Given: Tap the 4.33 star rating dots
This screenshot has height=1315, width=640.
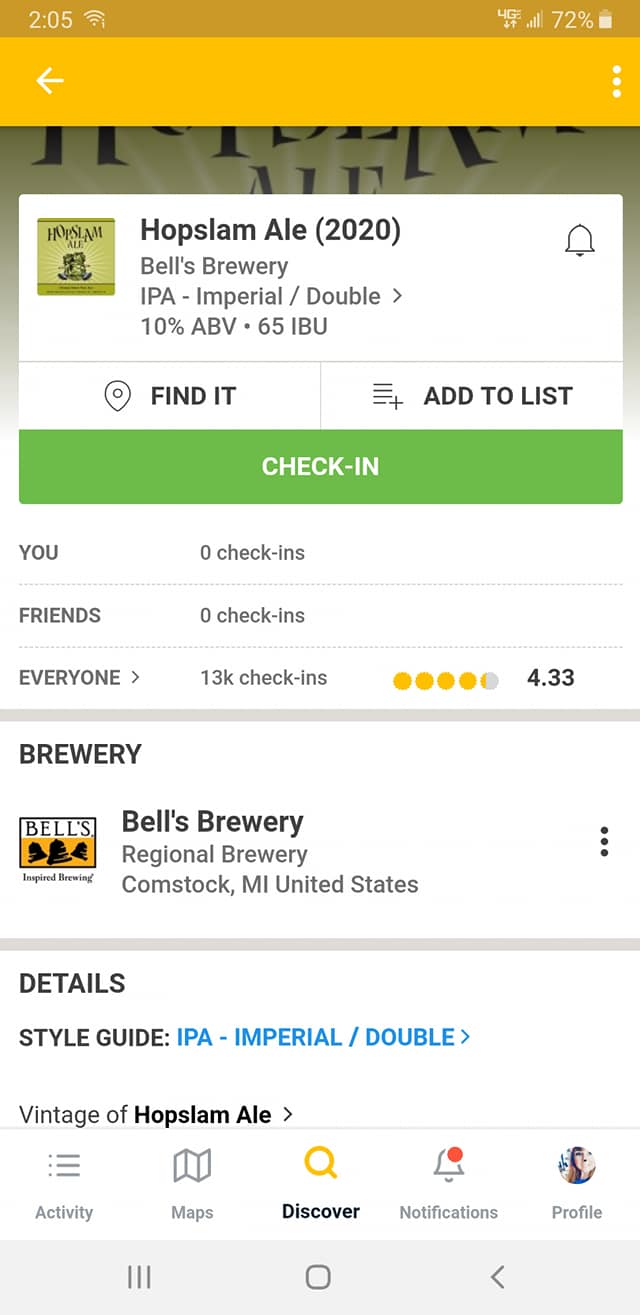Looking at the screenshot, I should 445,680.
